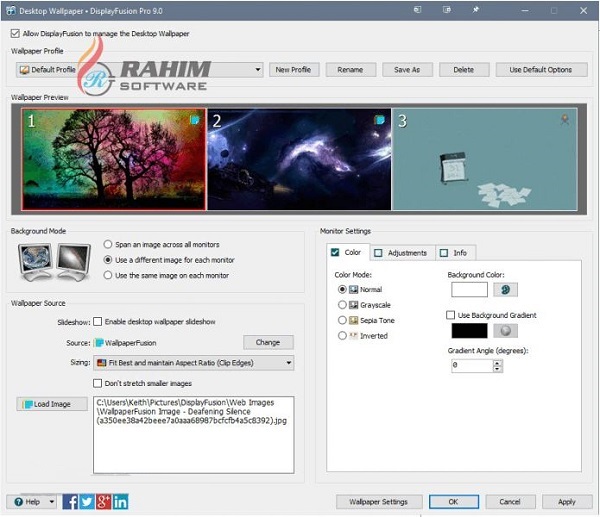Click the white Background Color swatch
Viewport: 600px width, 517px height.
point(469,289)
